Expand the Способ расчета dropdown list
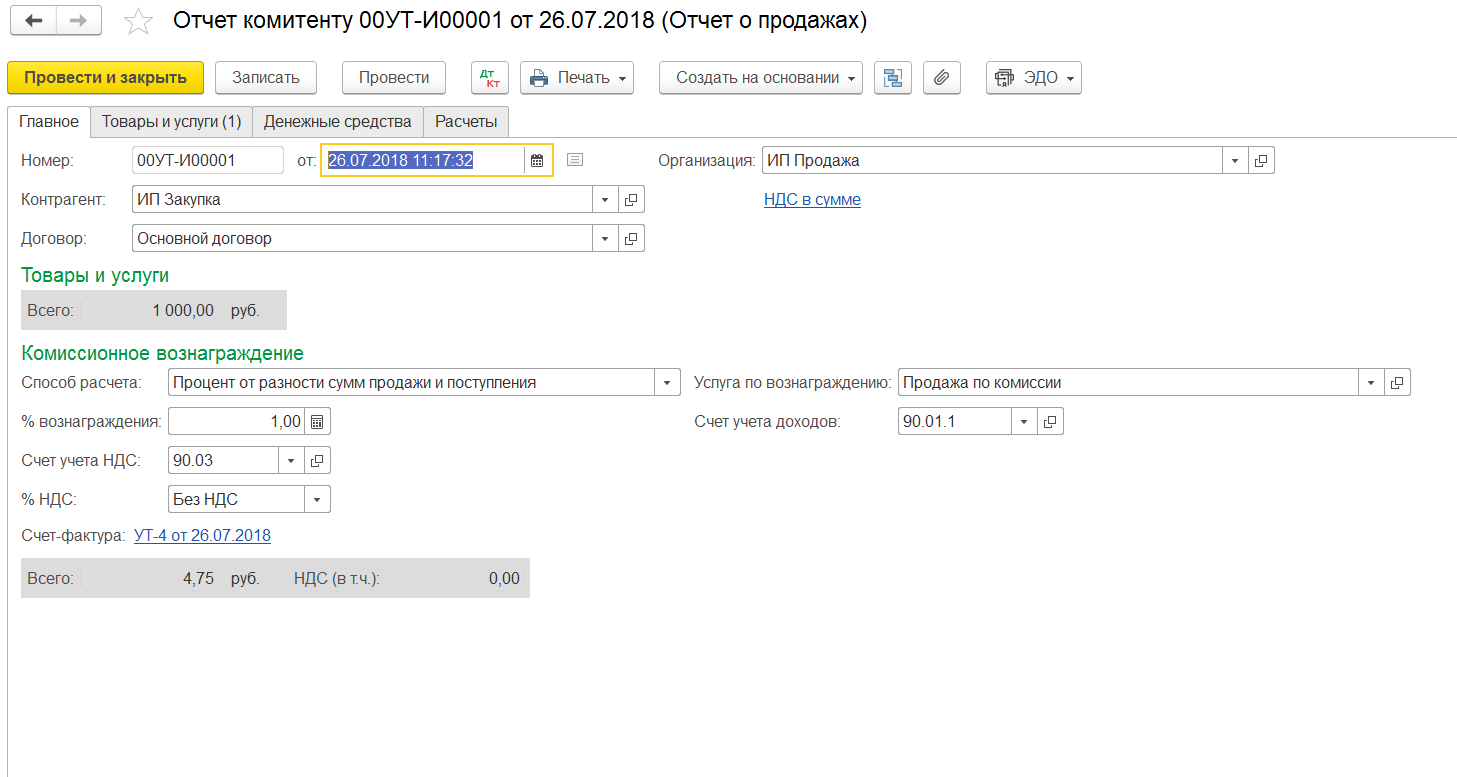Screen dimensions: 1457x777 667,383
